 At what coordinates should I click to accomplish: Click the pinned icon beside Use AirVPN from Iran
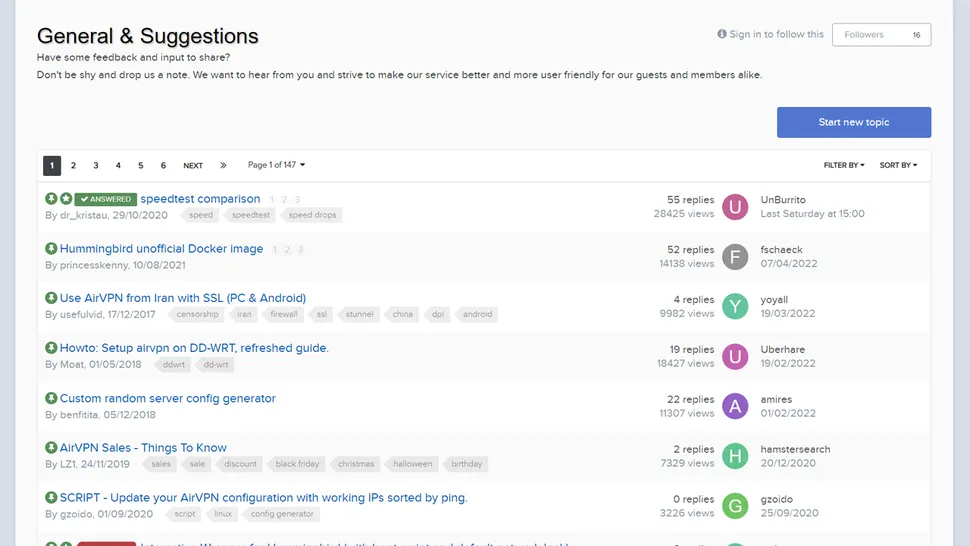point(51,297)
